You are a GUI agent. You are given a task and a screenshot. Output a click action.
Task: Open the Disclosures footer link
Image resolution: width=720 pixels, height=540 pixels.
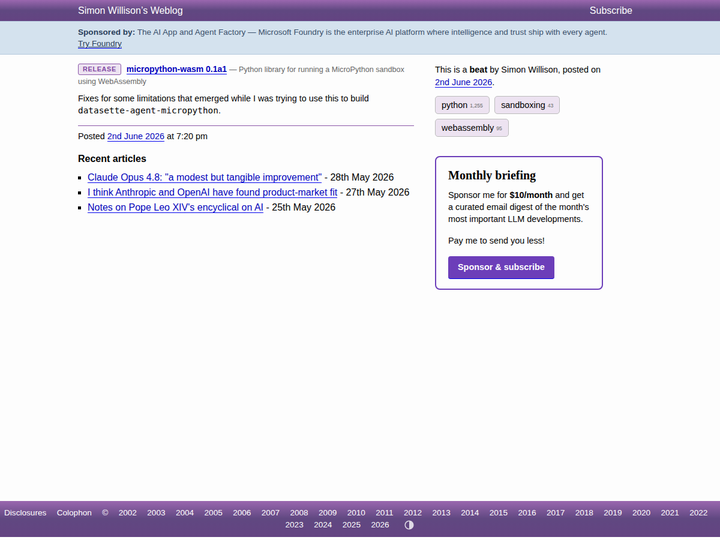(x=25, y=512)
